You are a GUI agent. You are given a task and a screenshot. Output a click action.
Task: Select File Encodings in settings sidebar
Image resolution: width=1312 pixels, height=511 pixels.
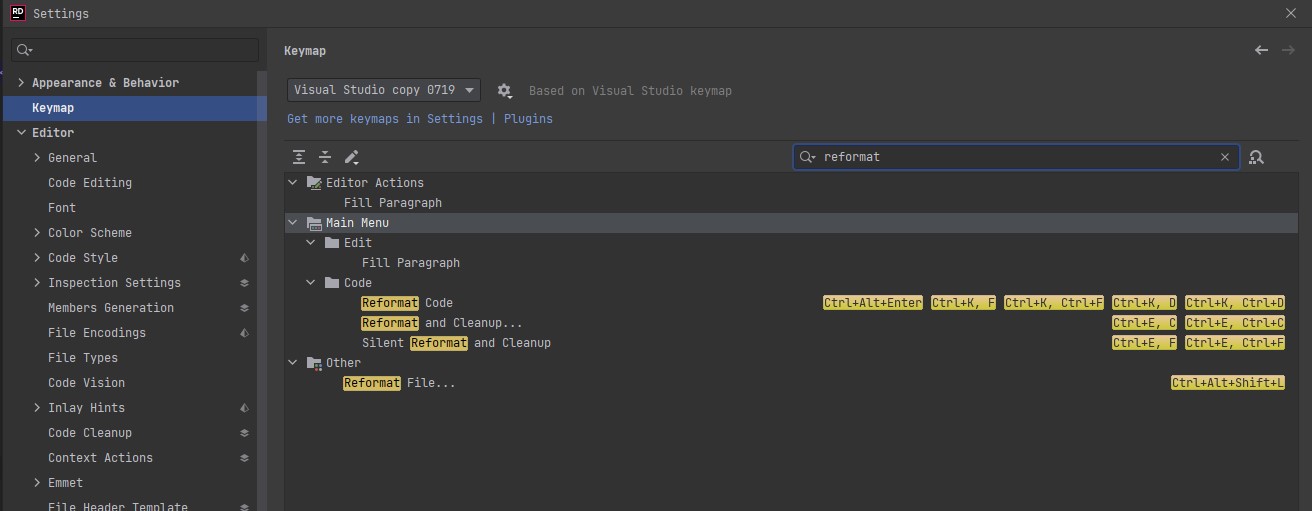(x=97, y=333)
